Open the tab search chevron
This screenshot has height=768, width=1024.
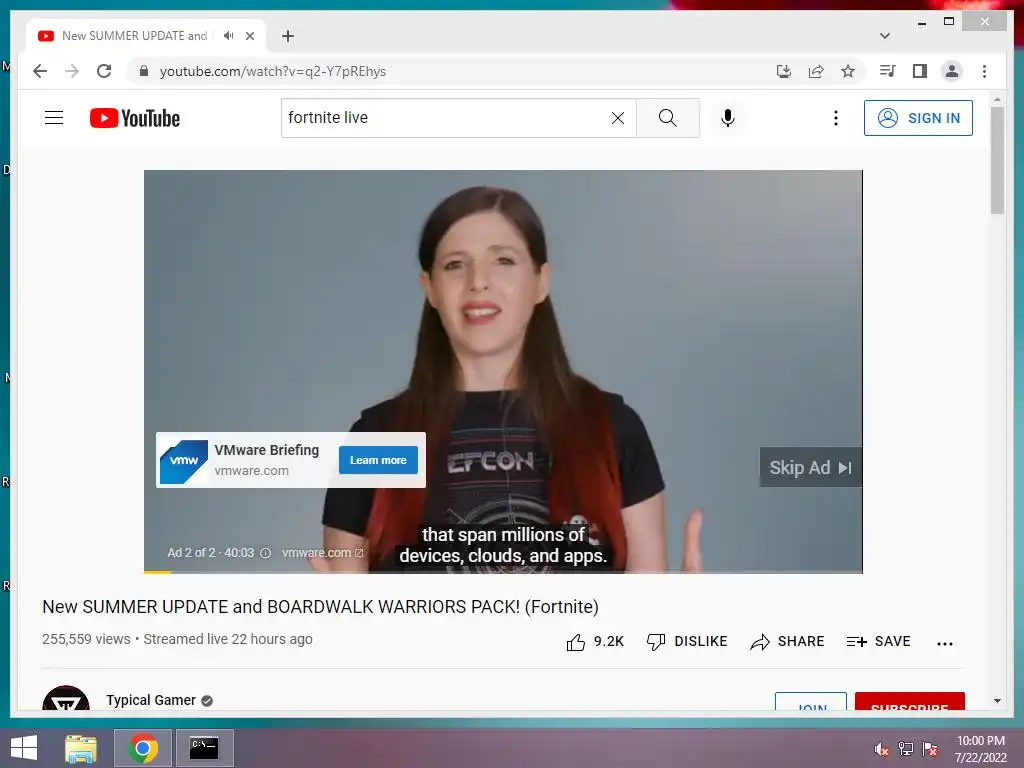click(x=885, y=36)
